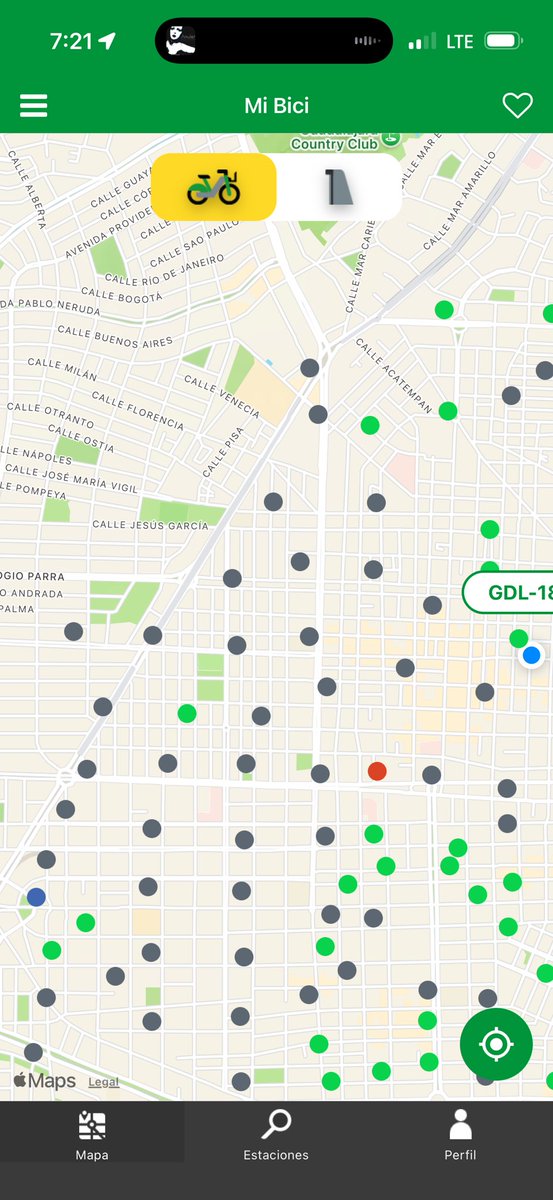Open the hamburger menu
The image size is (553, 1200).
[34, 106]
